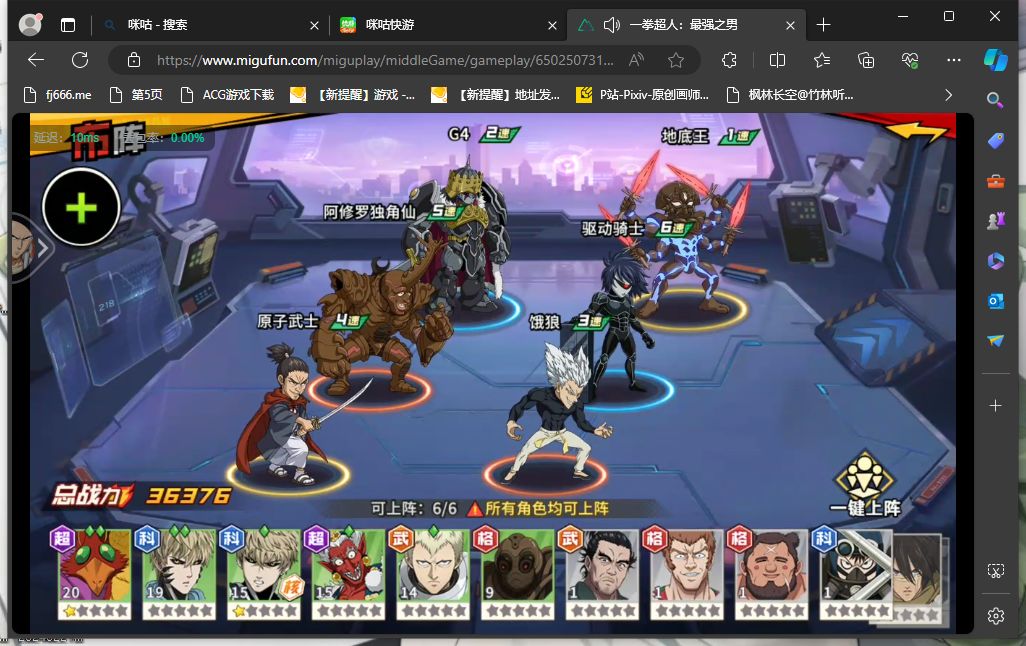1026x646 pixels.
Task: Open sidebar settings gear icon
Action: pyautogui.click(x=995, y=616)
